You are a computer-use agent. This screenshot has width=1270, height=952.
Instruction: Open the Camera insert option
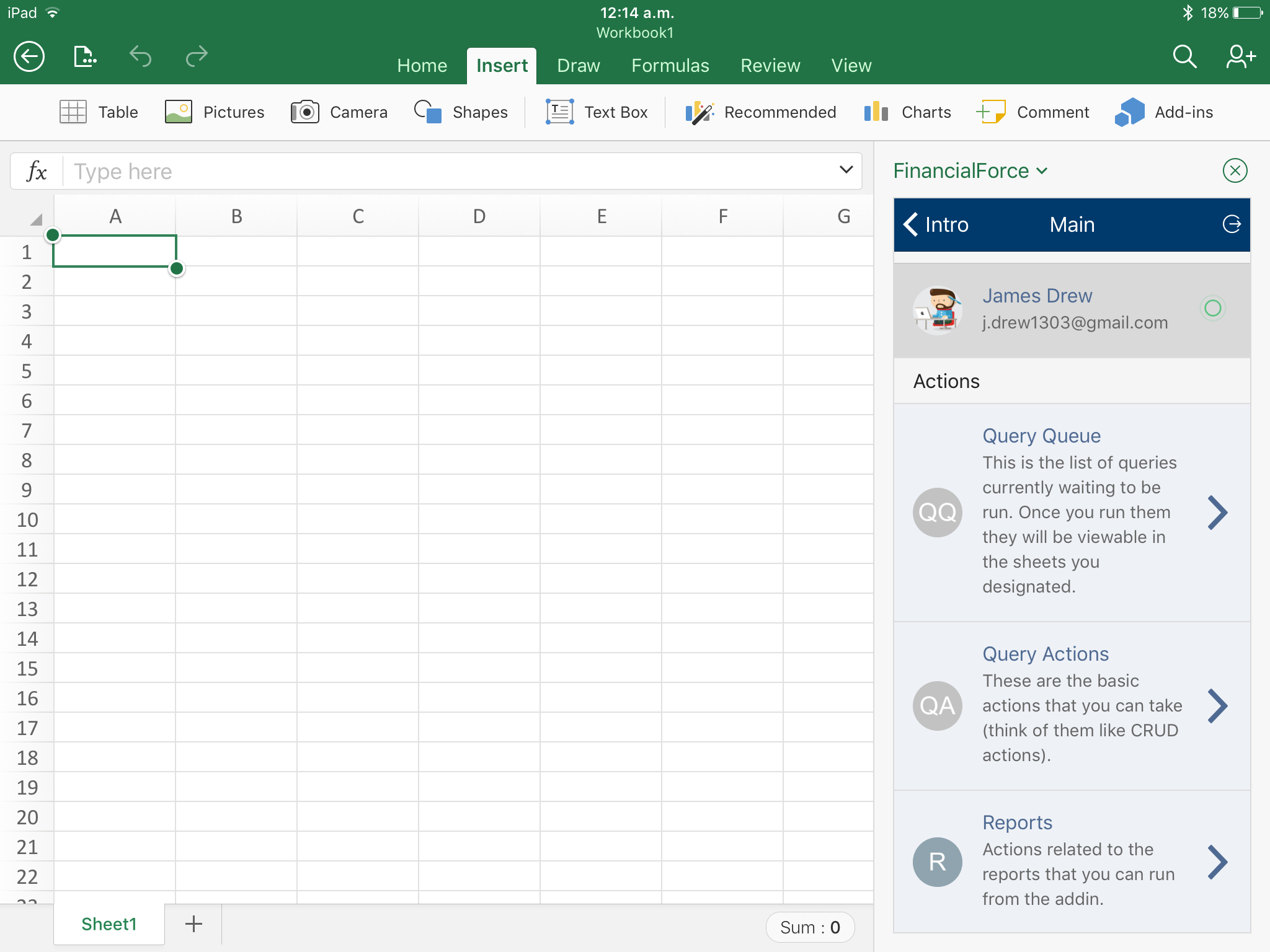click(339, 112)
